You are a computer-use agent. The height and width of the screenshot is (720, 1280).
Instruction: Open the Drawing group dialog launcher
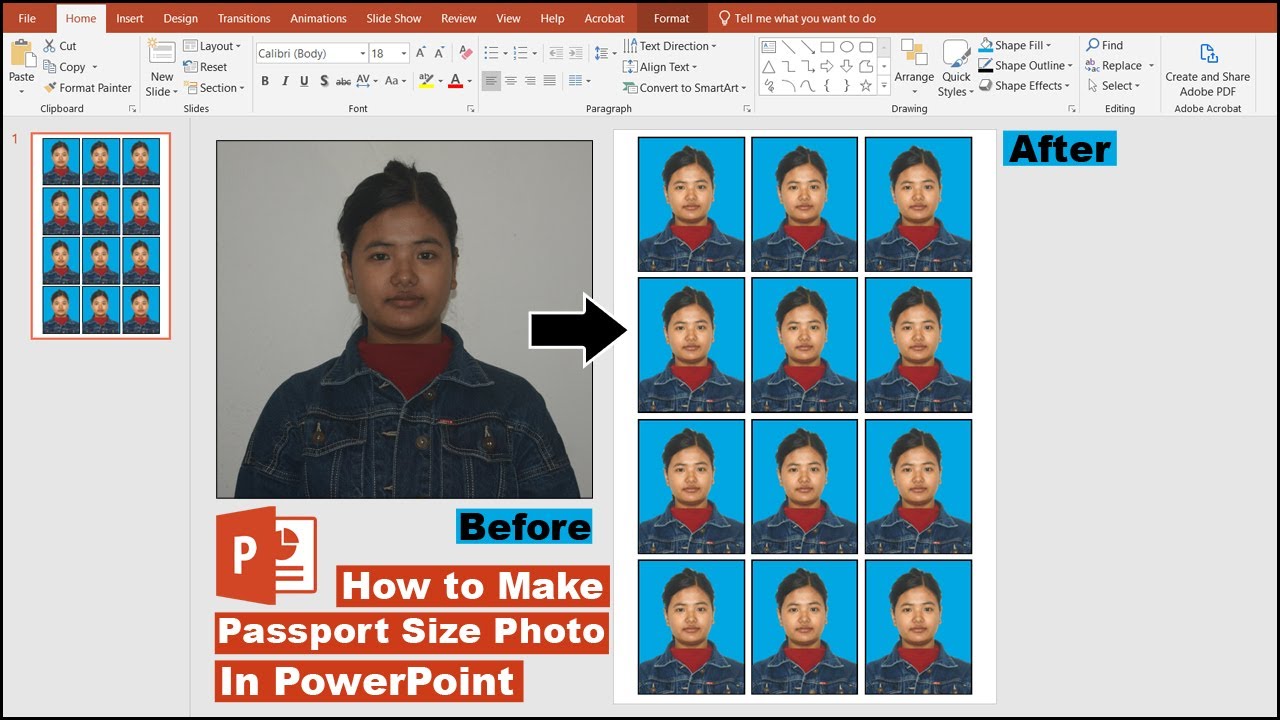(x=1070, y=108)
